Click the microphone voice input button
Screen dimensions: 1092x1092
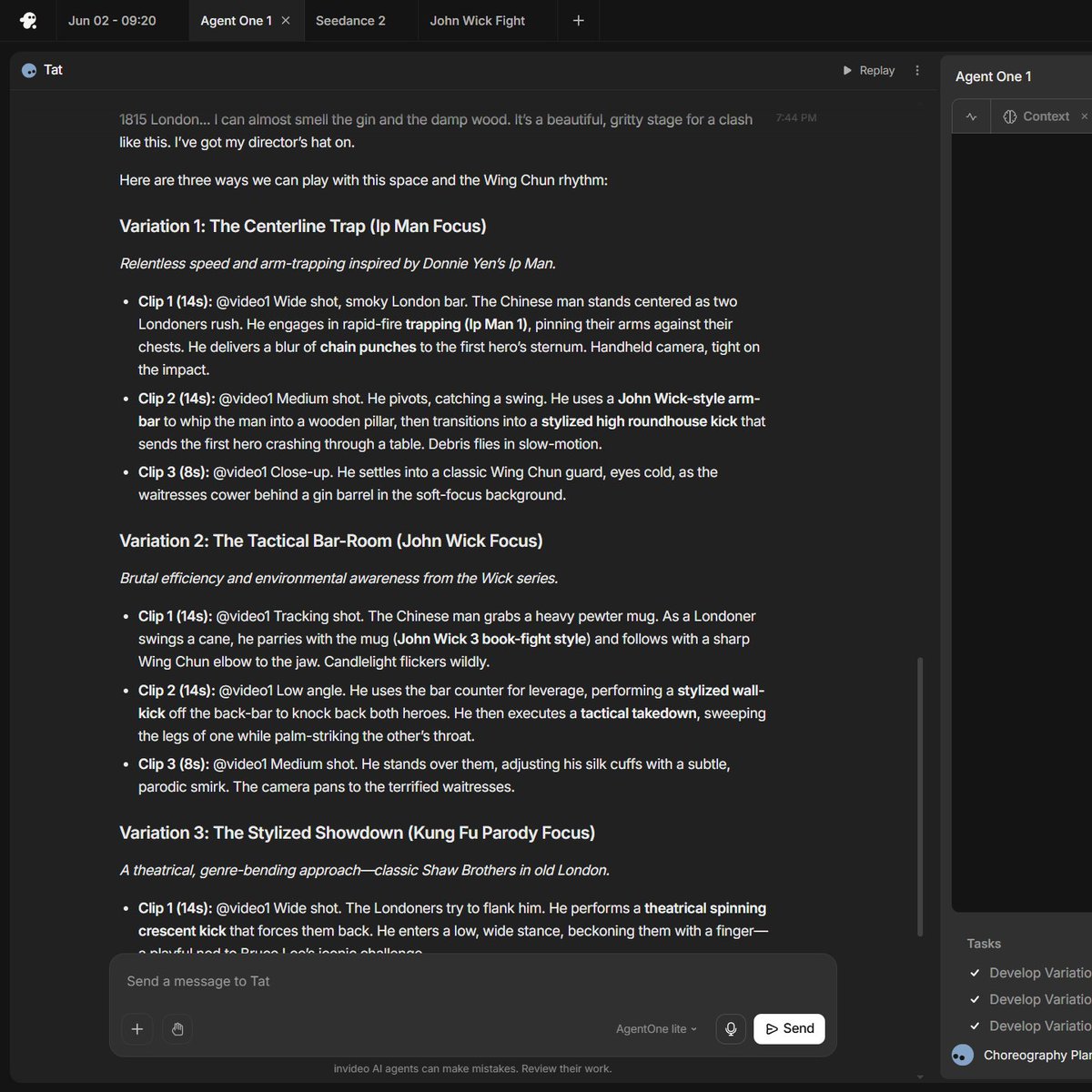point(731,1029)
